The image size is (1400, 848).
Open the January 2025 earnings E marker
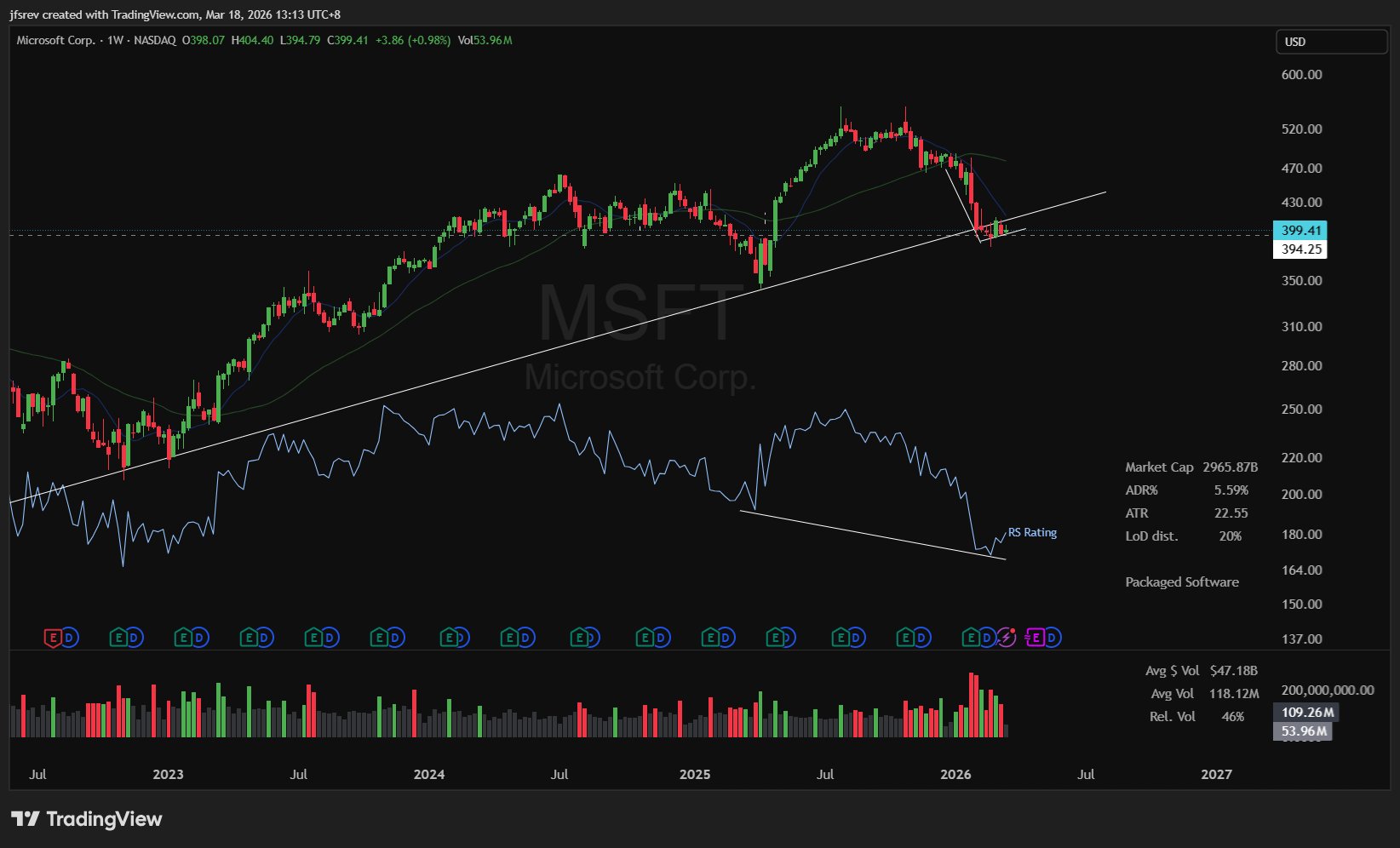point(710,637)
